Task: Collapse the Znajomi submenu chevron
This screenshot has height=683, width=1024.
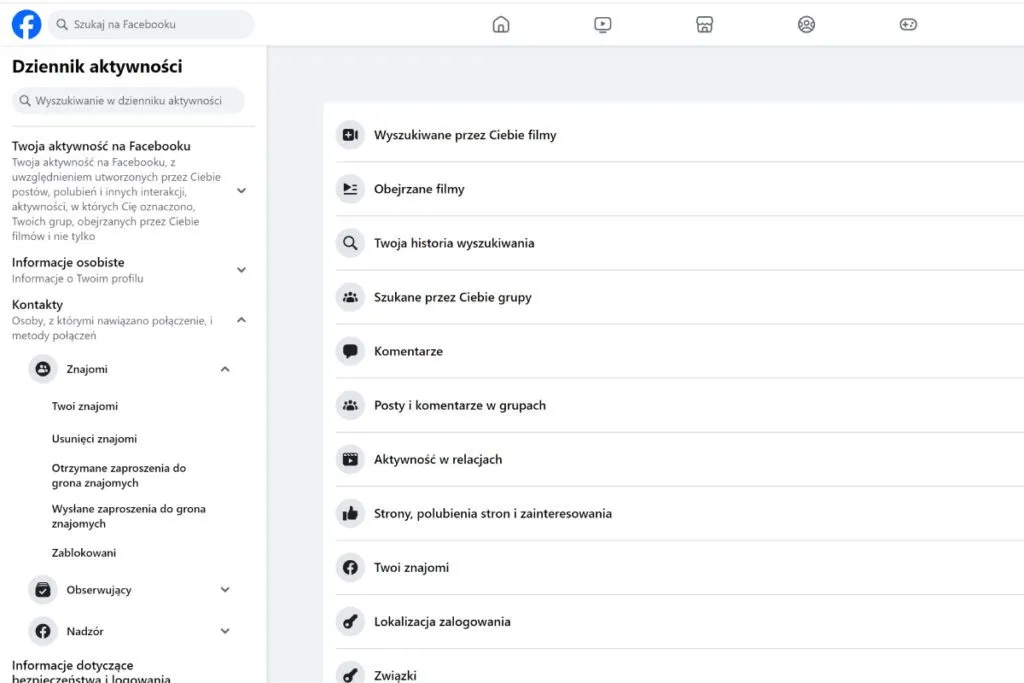Action: point(225,369)
